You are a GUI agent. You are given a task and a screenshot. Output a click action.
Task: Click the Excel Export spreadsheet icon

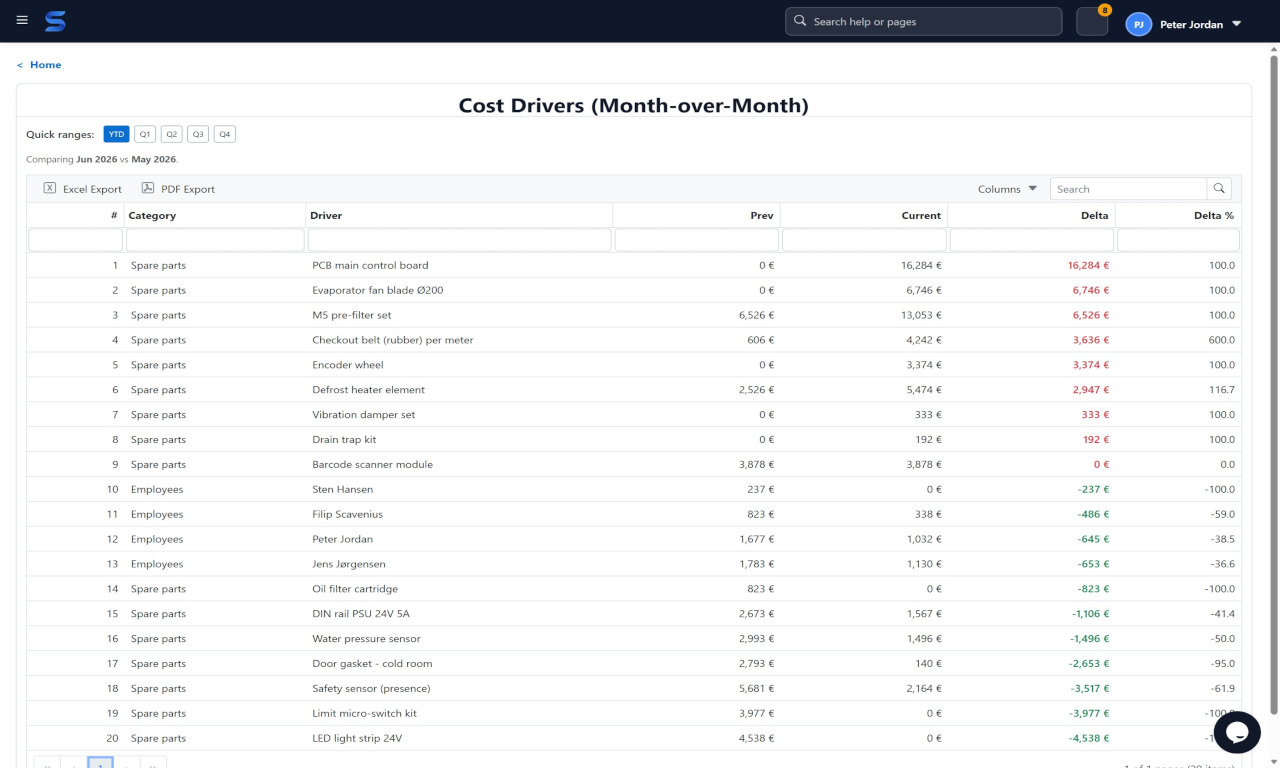pyautogui.click(x=50, y=188)
